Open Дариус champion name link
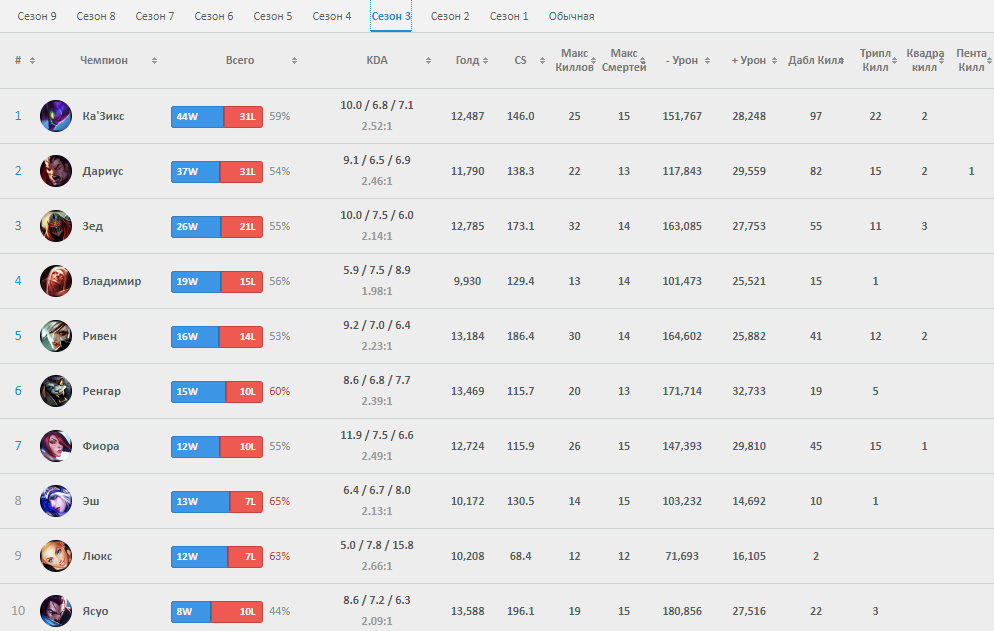Viewport: 994px width, 631px height. 103,171
